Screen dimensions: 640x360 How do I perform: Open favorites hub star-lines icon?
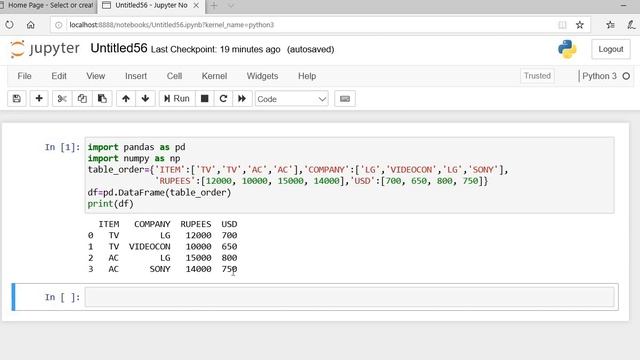pos(611,25)
